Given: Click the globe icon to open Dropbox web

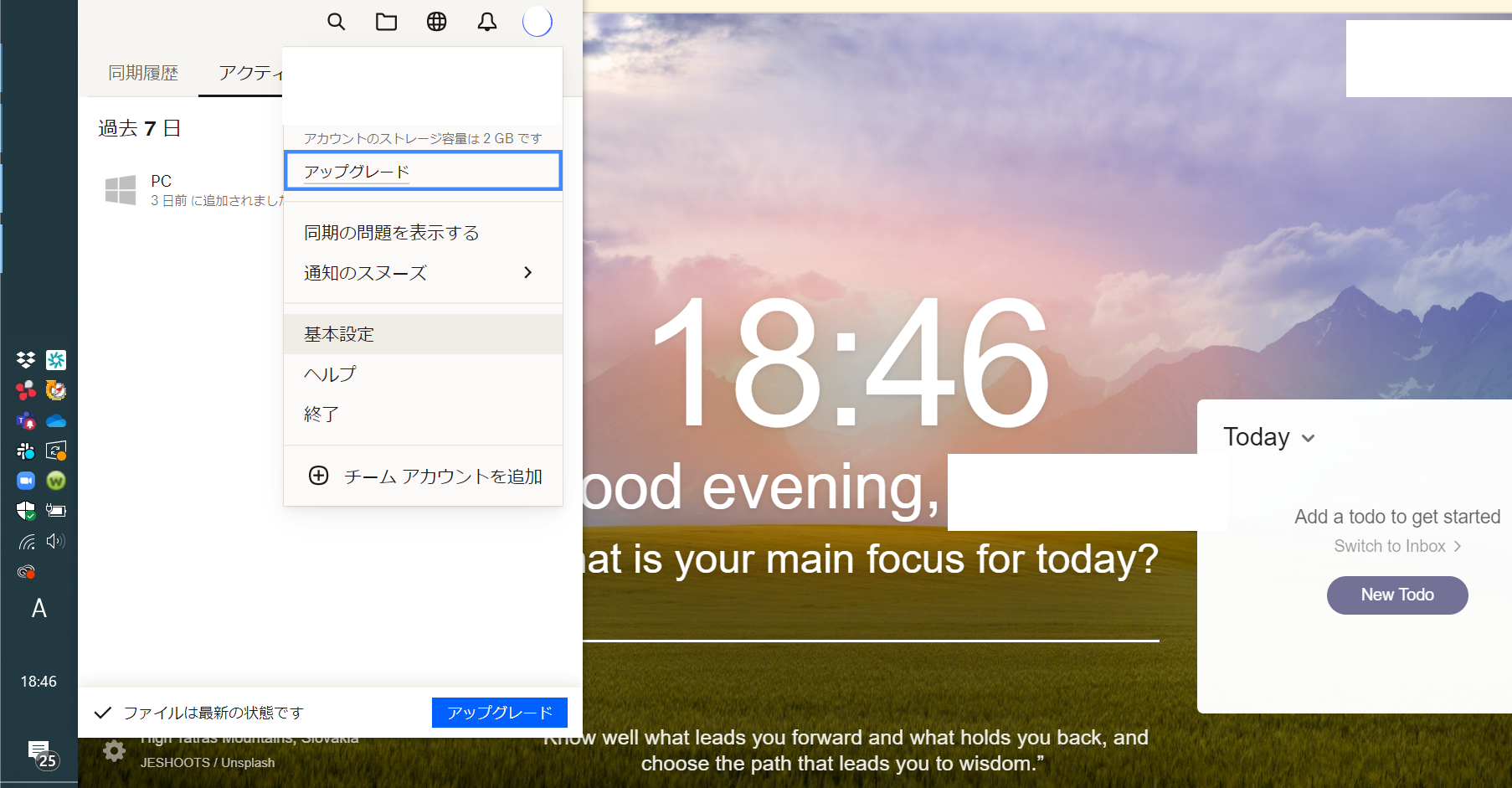Looking at the screenshot, I should point(436,22).
